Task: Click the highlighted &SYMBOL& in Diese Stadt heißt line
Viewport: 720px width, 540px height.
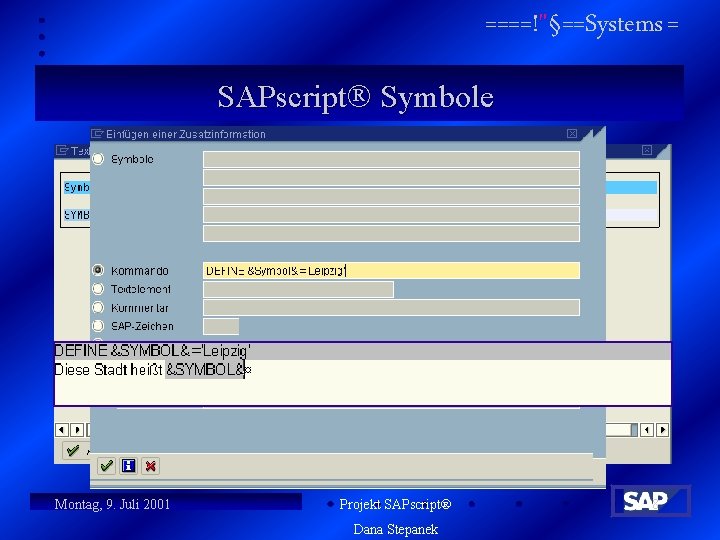Action: [205, 370]
